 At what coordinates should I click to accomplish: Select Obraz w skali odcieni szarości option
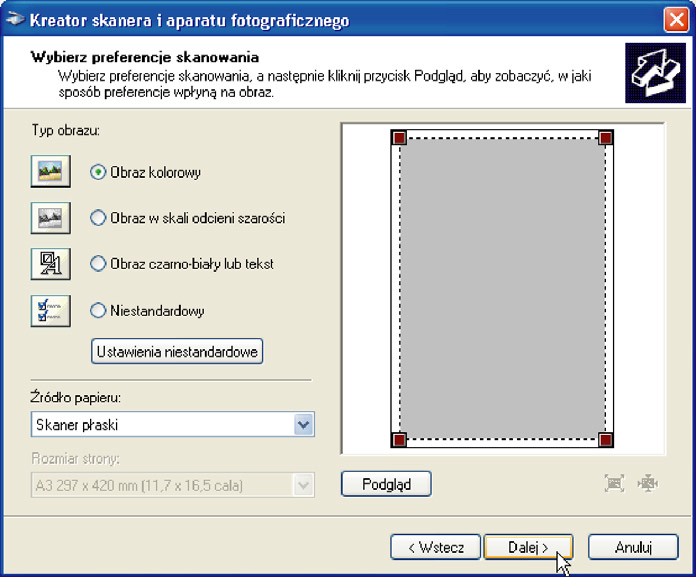(98, 218)
